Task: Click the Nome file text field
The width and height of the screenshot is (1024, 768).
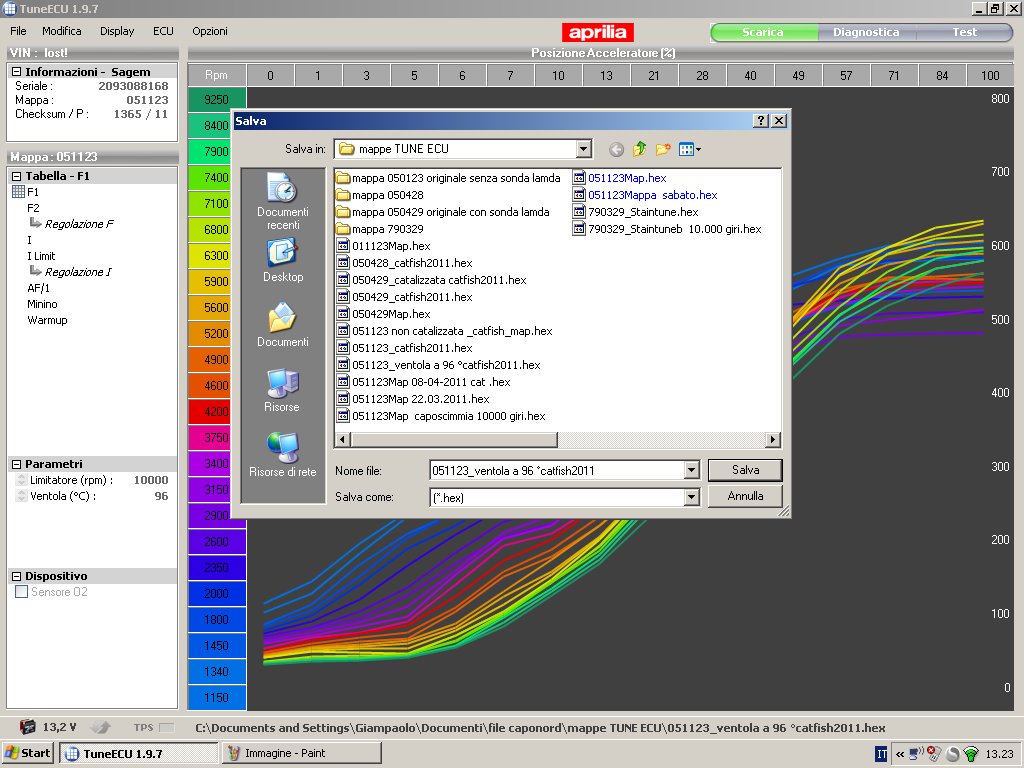Action: pyautogui.click(x=557, y=470)
